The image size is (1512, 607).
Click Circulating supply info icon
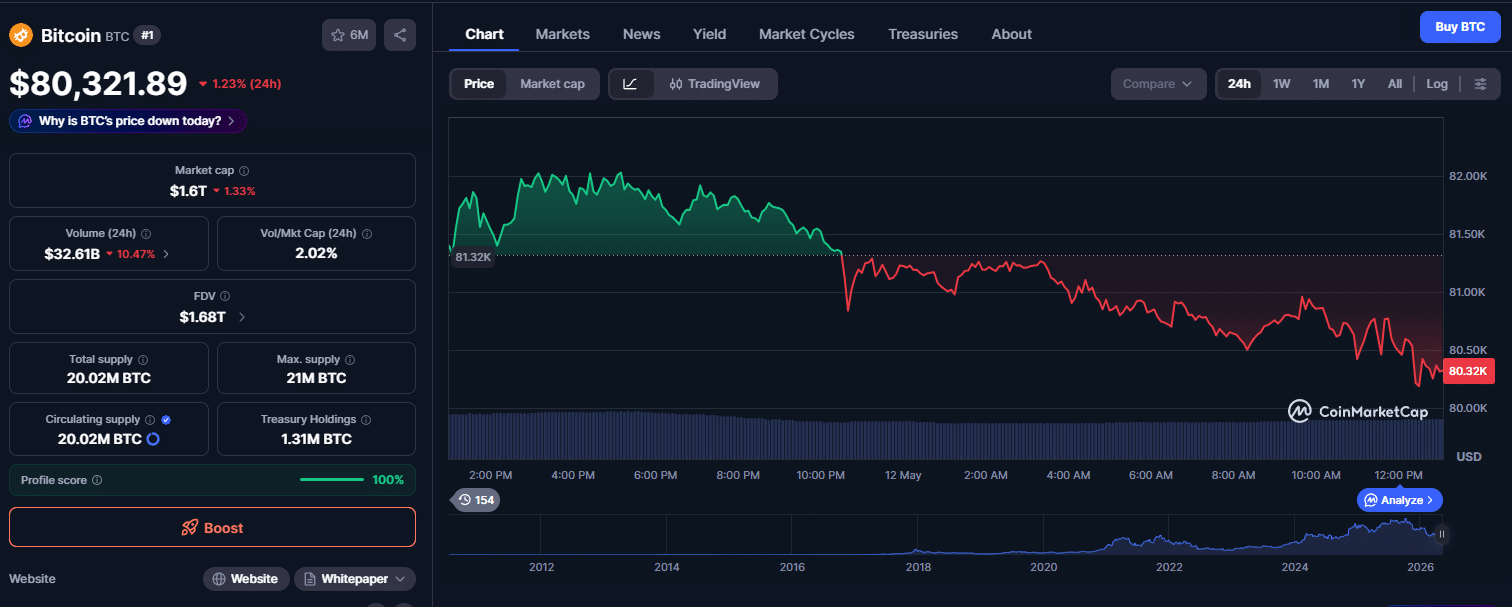[x=150, y=420]
